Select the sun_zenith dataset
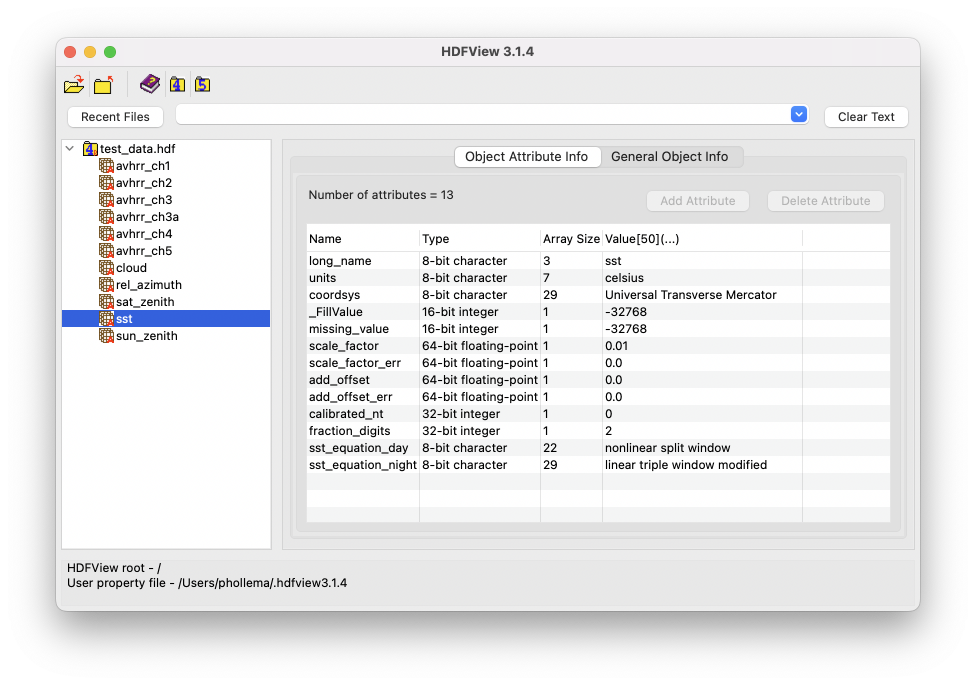 [146, 336]
